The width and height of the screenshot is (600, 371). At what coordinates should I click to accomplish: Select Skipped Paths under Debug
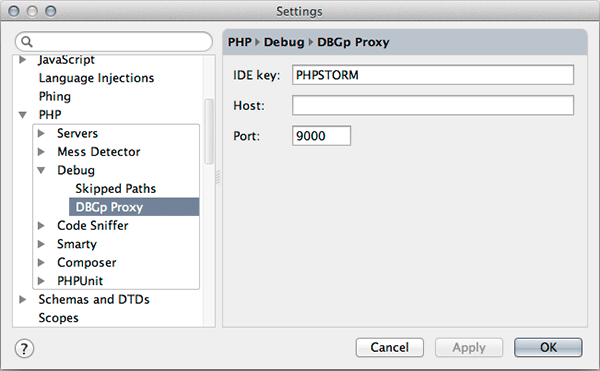[x=116, y=189]
